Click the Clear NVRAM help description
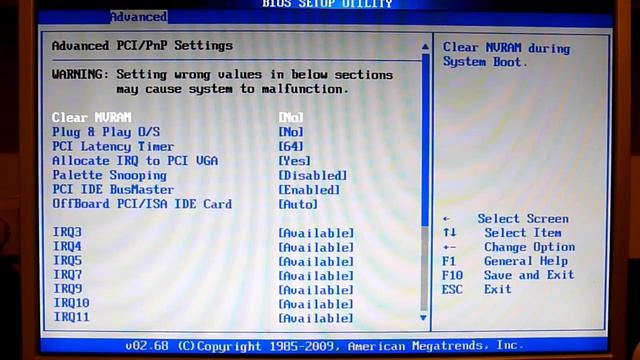The width and height of the screenshot is (640, 360). tap(507, 55)
